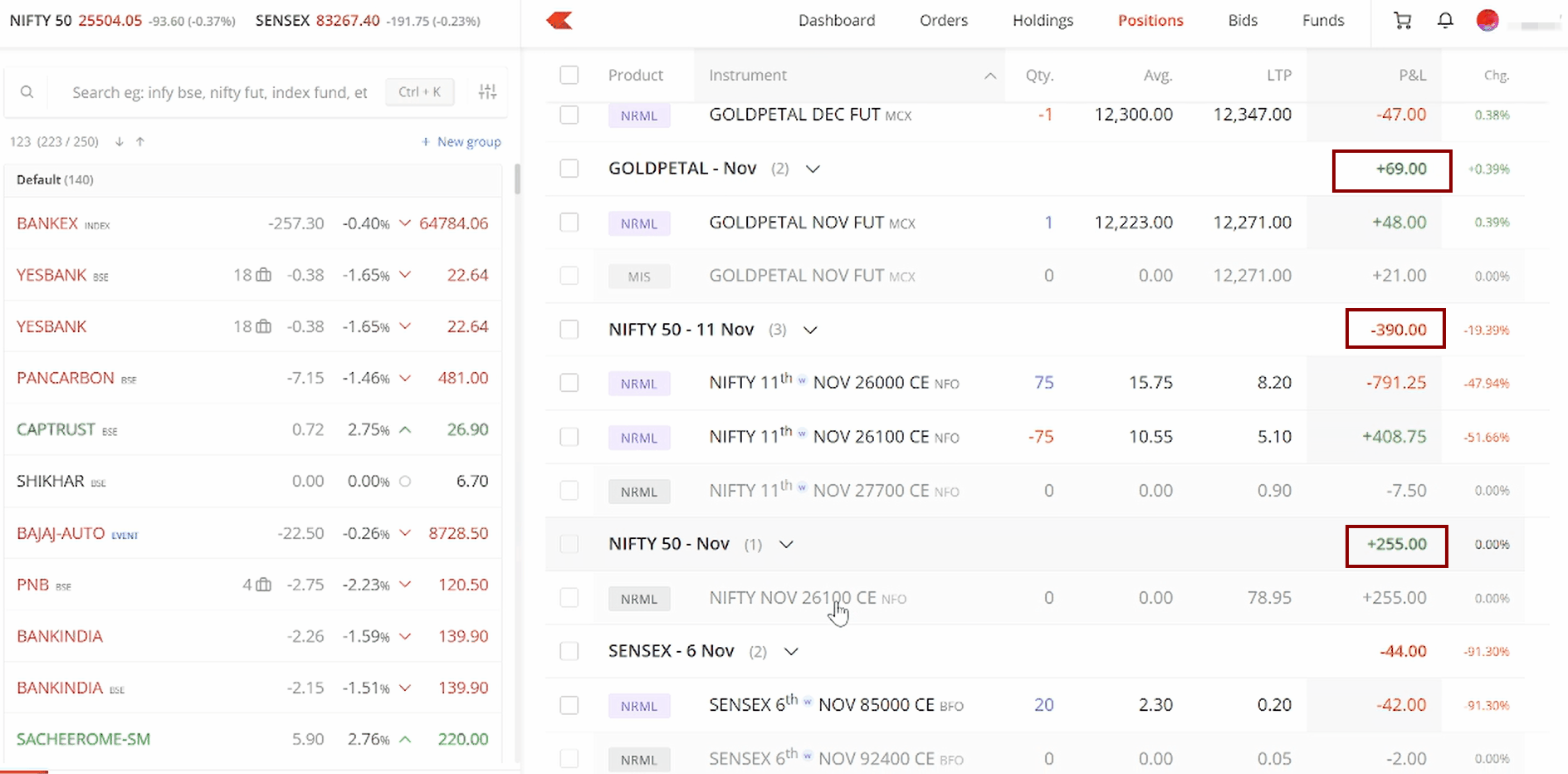Screen dimensions: 1568x774
Task: Collapse the GOLDPETAL - Nov group
Action: click(813, 169)
